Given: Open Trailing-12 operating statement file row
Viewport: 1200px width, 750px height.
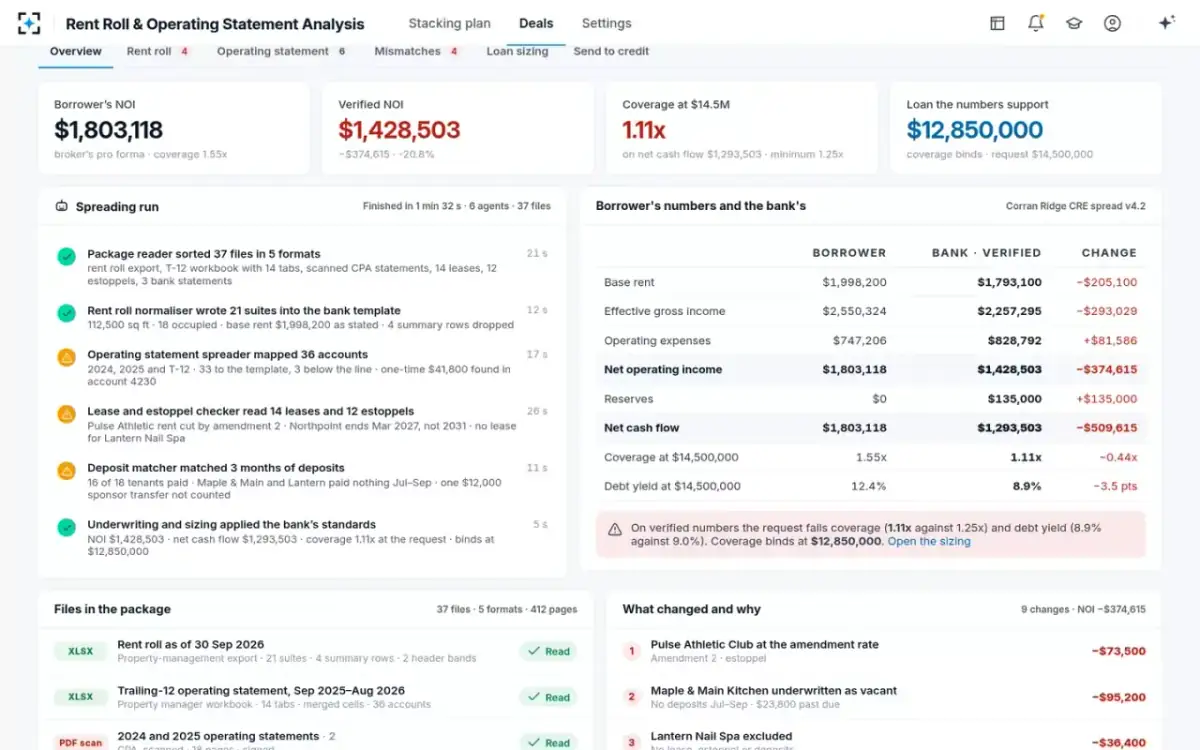Looking at the screenshot, I should point(316,697).
